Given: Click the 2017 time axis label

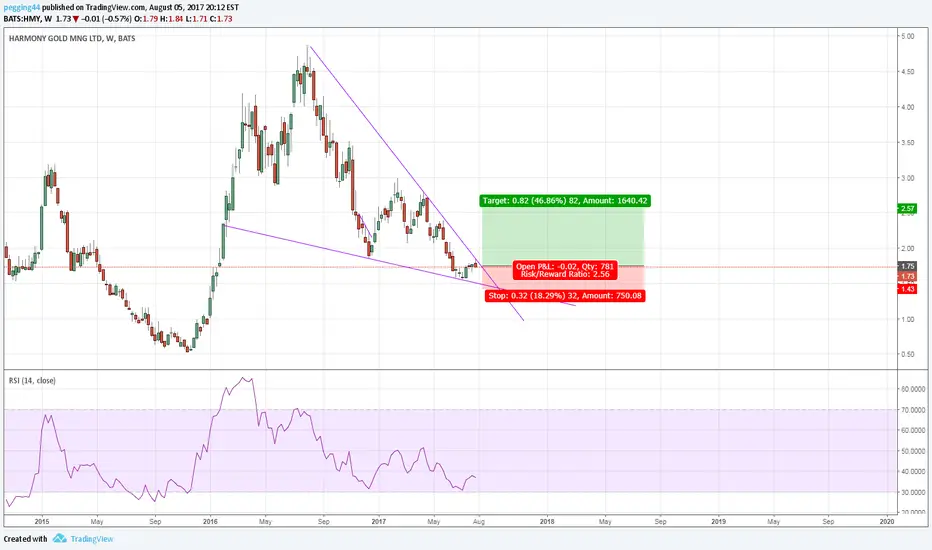Looking at the screenshot, I should pyautogui.click(x=379, y=521).
